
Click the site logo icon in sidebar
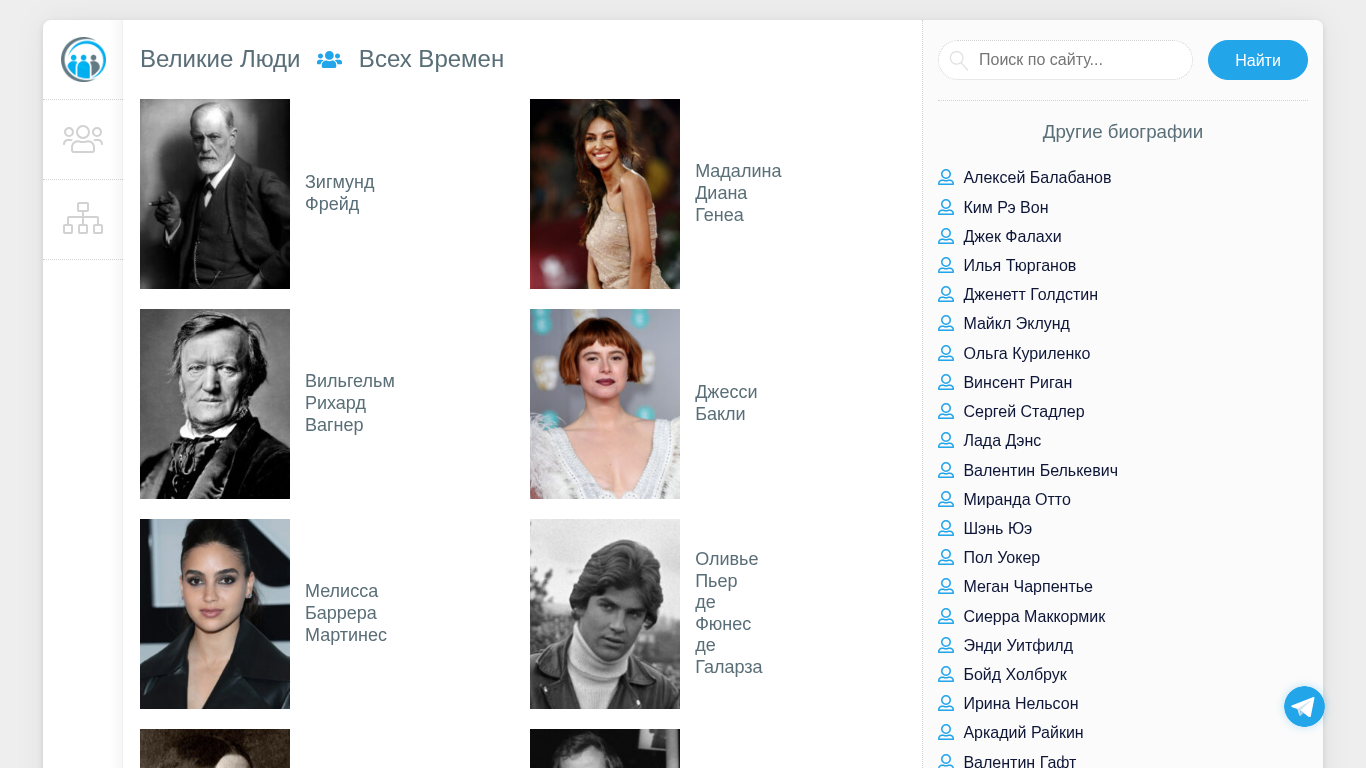(x=83, y=60)
